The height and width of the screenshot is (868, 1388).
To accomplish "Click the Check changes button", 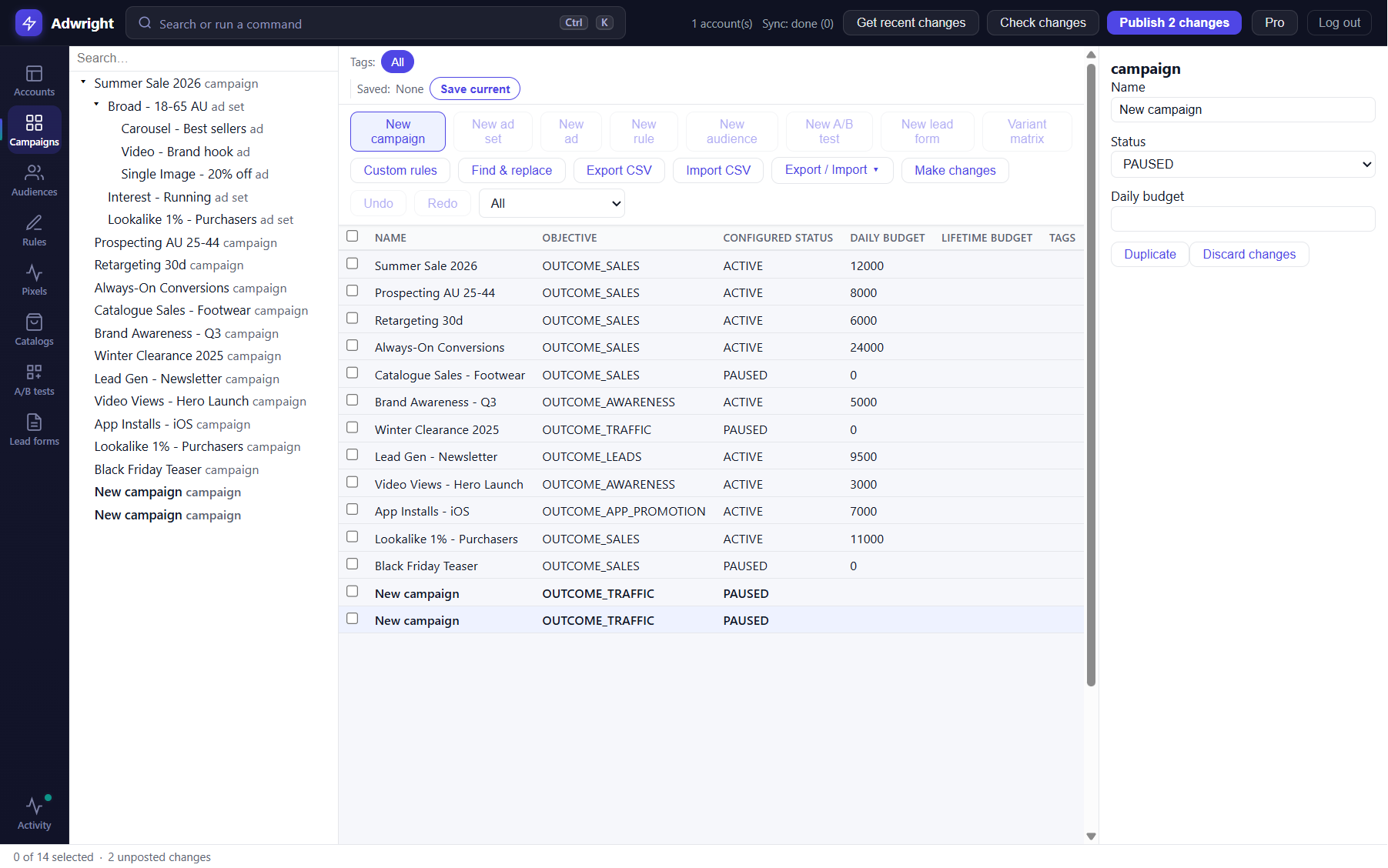I will point(1042,23).
